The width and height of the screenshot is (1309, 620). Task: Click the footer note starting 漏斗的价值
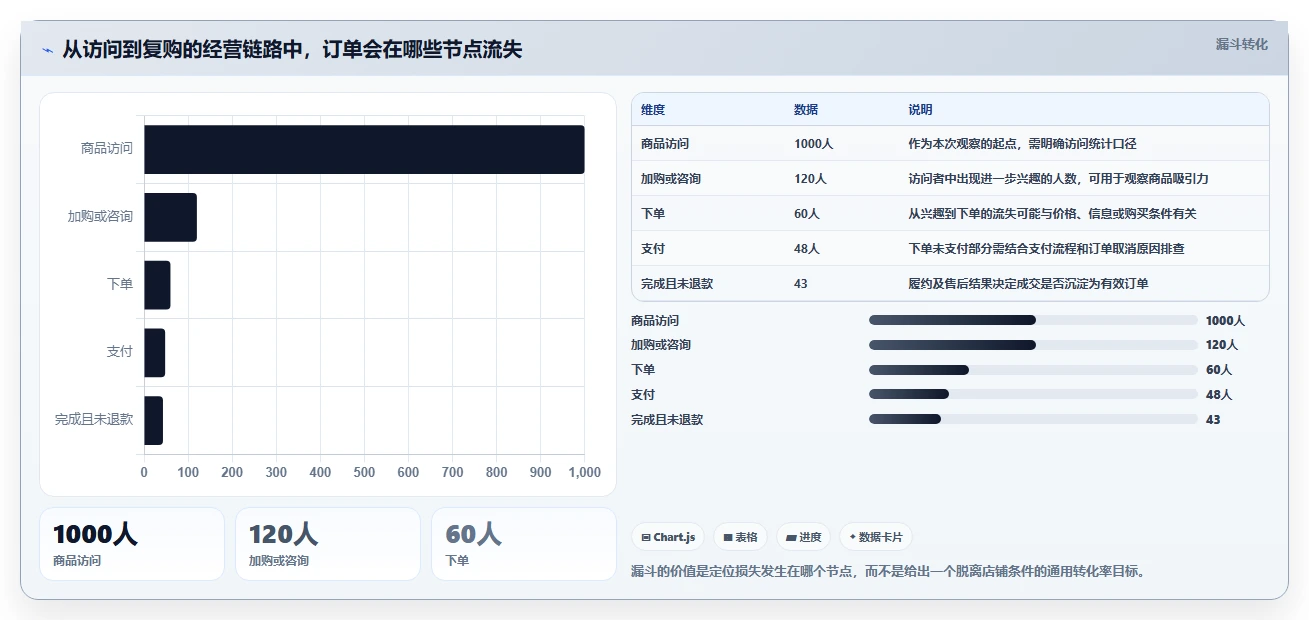888,572
